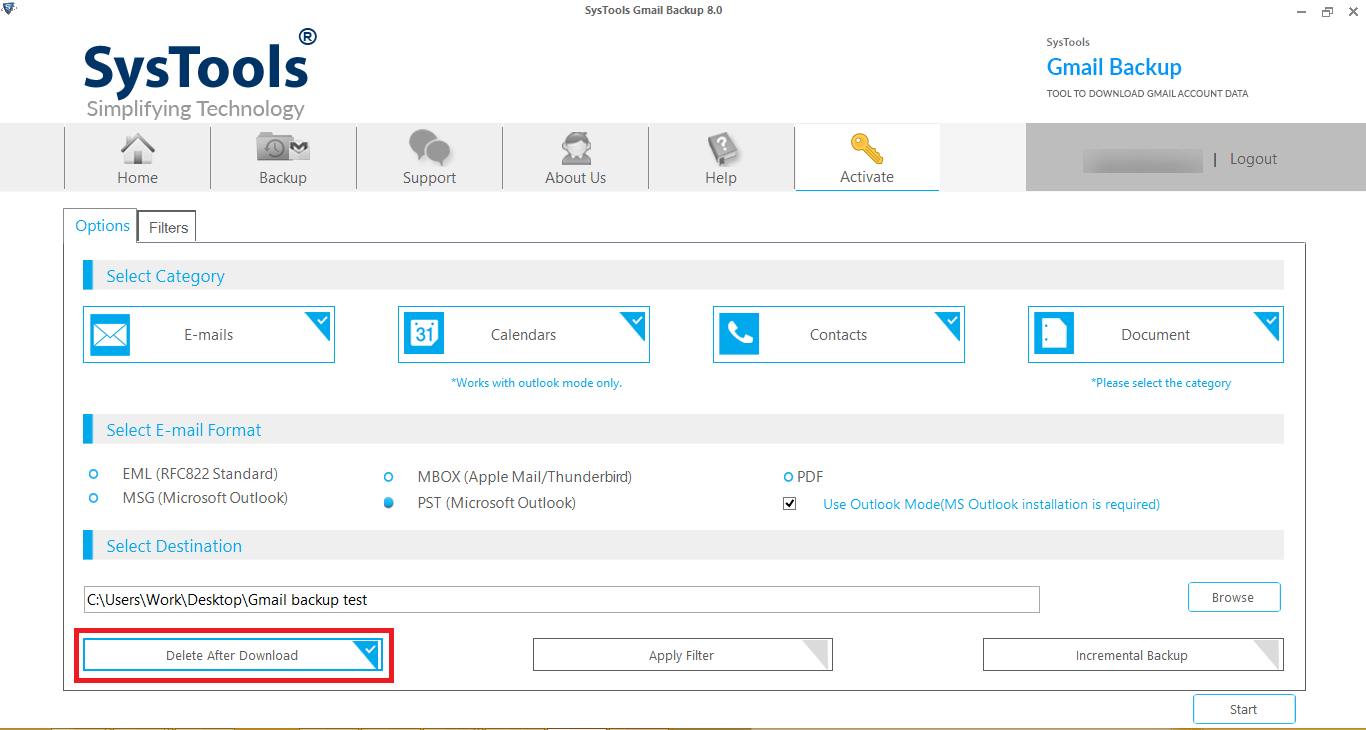The height and width of the screenshot is (730, 1366).
Task: Select the MBOX email format
Action: coord(388,477)
